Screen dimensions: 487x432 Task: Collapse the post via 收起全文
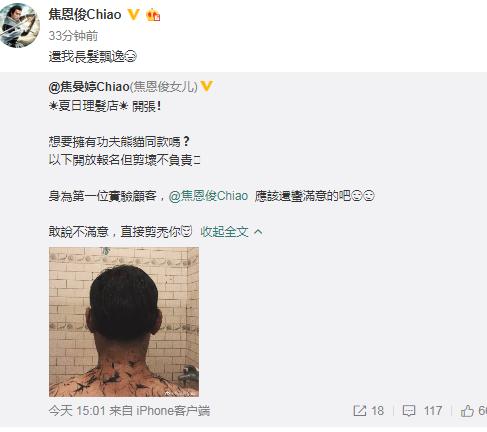tap(225, 232)
